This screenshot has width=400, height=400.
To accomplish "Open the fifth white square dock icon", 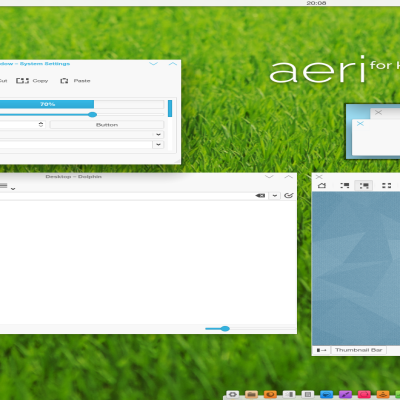I will coord(308,395).
